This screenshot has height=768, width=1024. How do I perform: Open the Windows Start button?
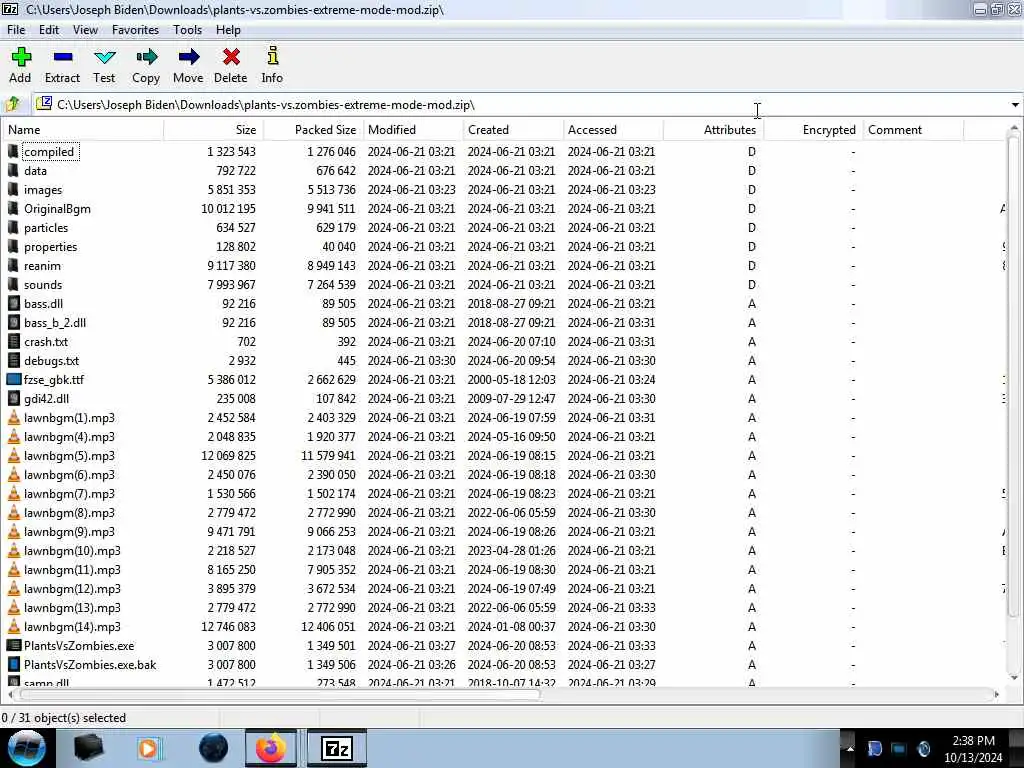click(26, 748)
